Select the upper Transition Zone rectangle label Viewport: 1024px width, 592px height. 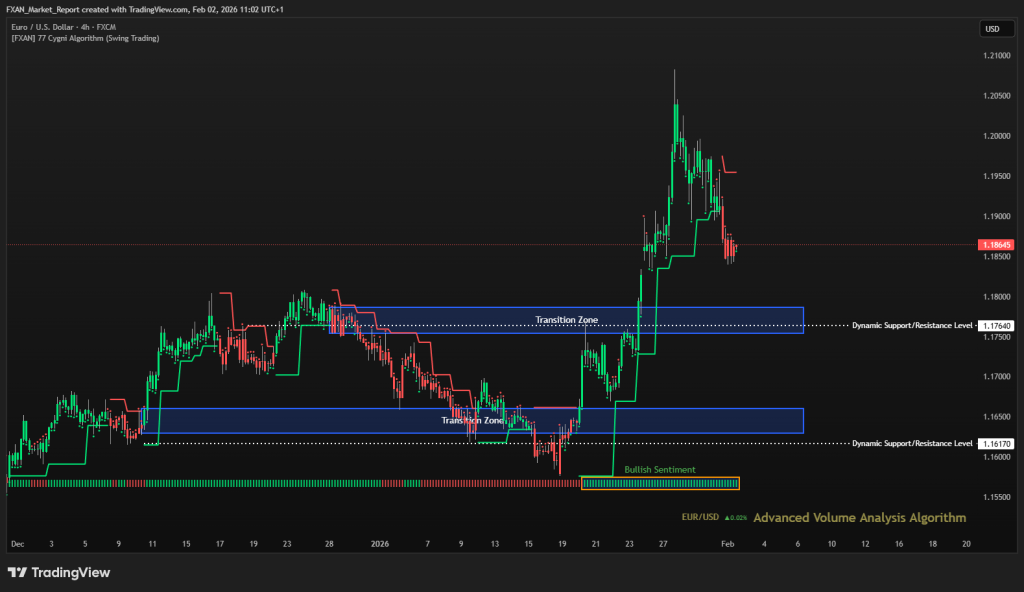click(x=566, y=320)
